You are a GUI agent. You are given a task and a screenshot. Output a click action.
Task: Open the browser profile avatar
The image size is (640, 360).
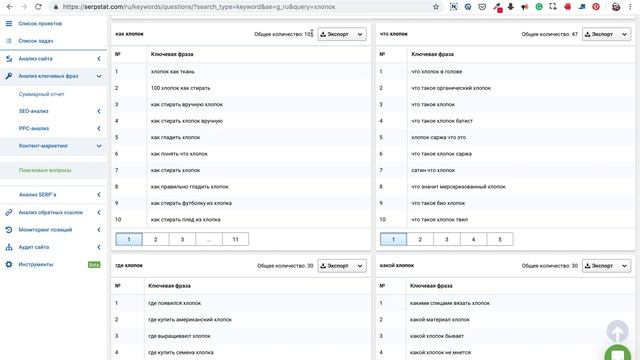(616, 7)
